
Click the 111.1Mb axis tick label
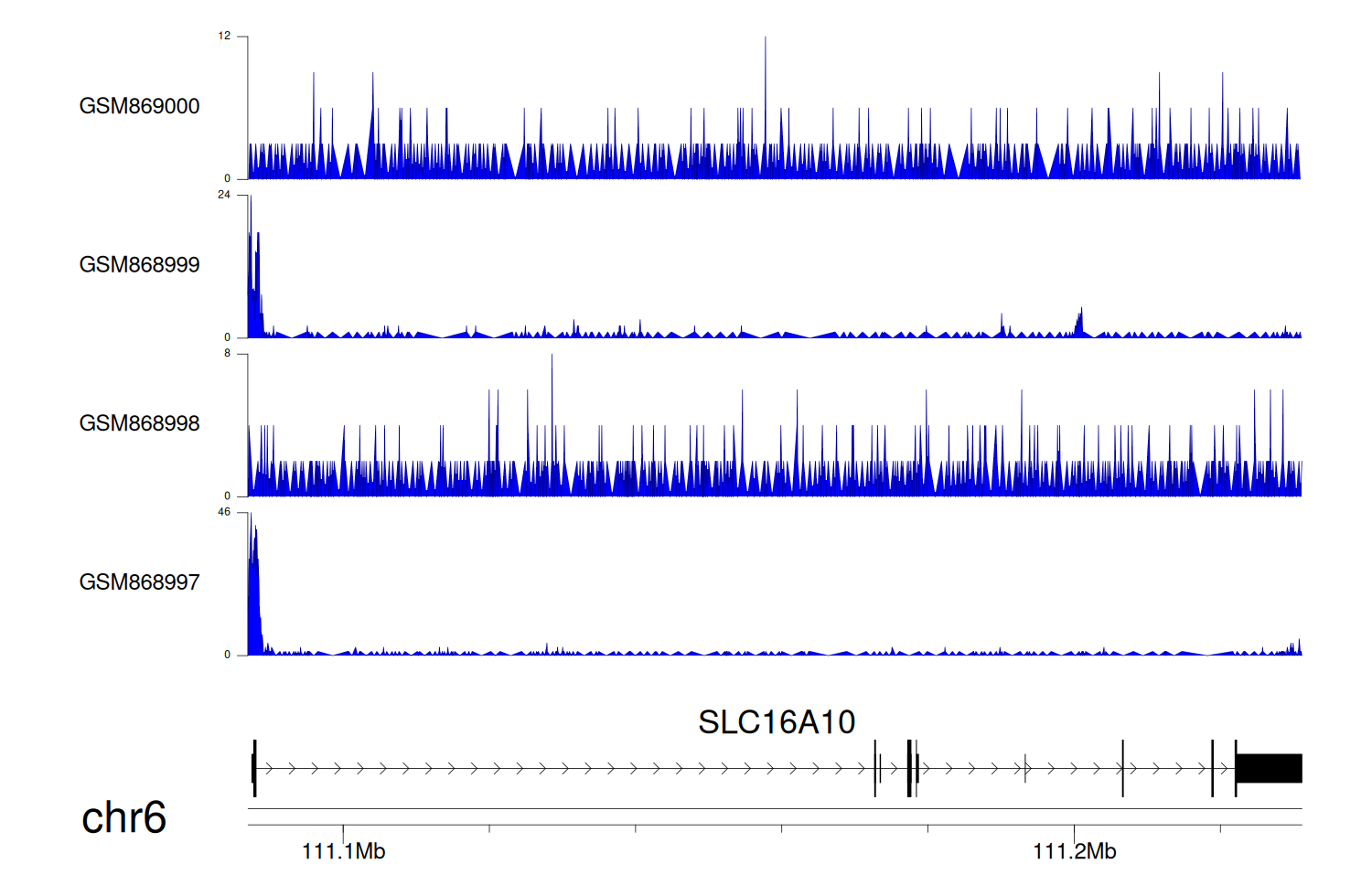(343, 852)
